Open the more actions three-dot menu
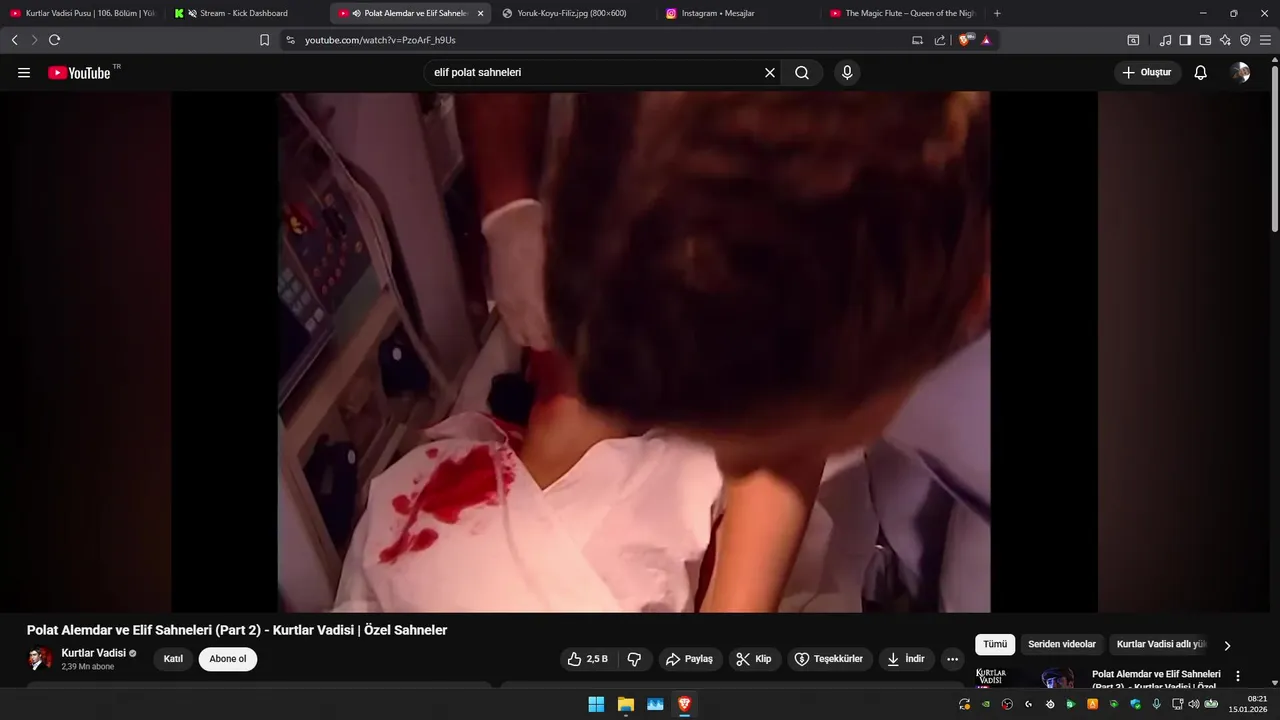This screenshot has width=1280, height=720. pyautogui.click(x=952, y=659)
